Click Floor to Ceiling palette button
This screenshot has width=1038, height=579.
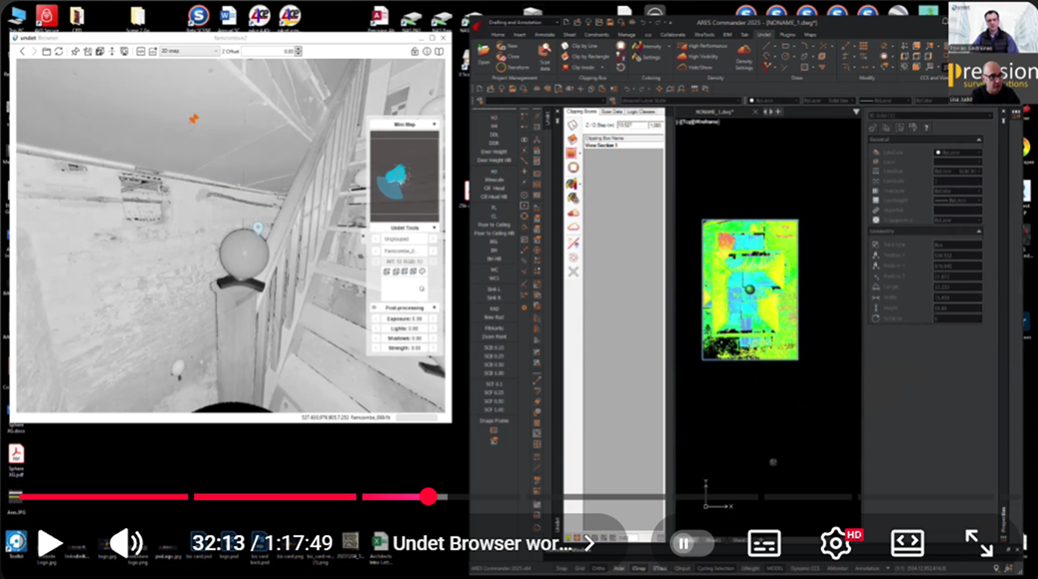pos(494,225)
